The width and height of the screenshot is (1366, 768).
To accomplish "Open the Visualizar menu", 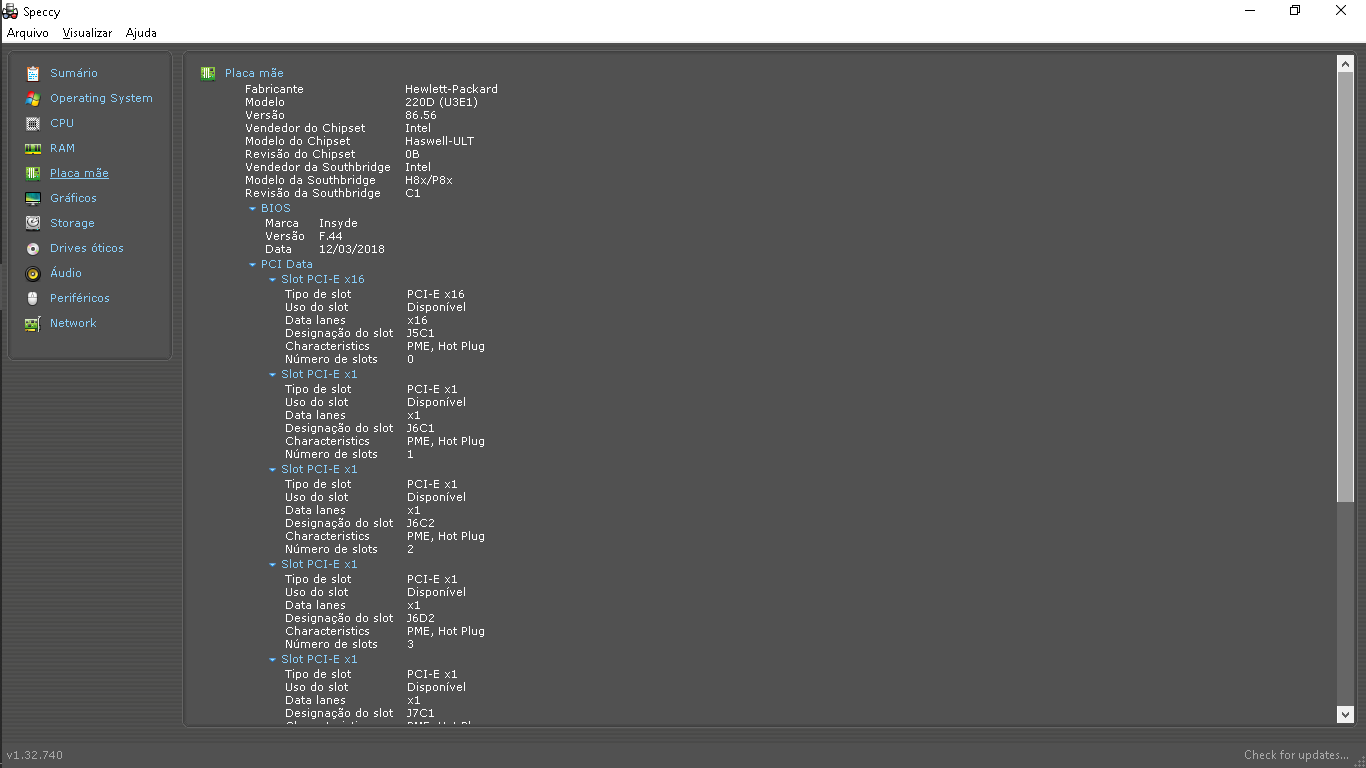I will [87, 33].
